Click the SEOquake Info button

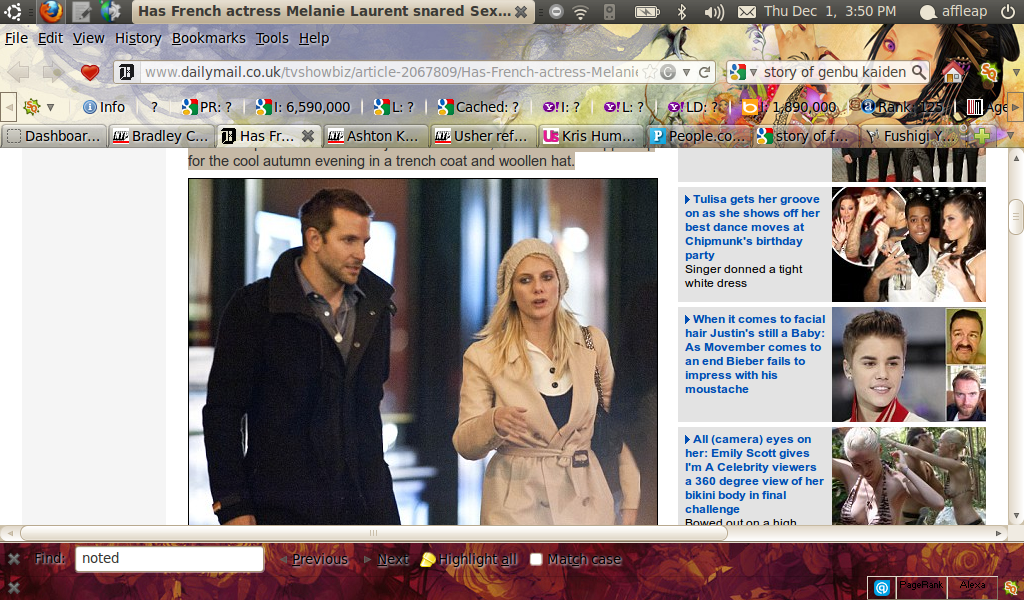coord(104,107)
